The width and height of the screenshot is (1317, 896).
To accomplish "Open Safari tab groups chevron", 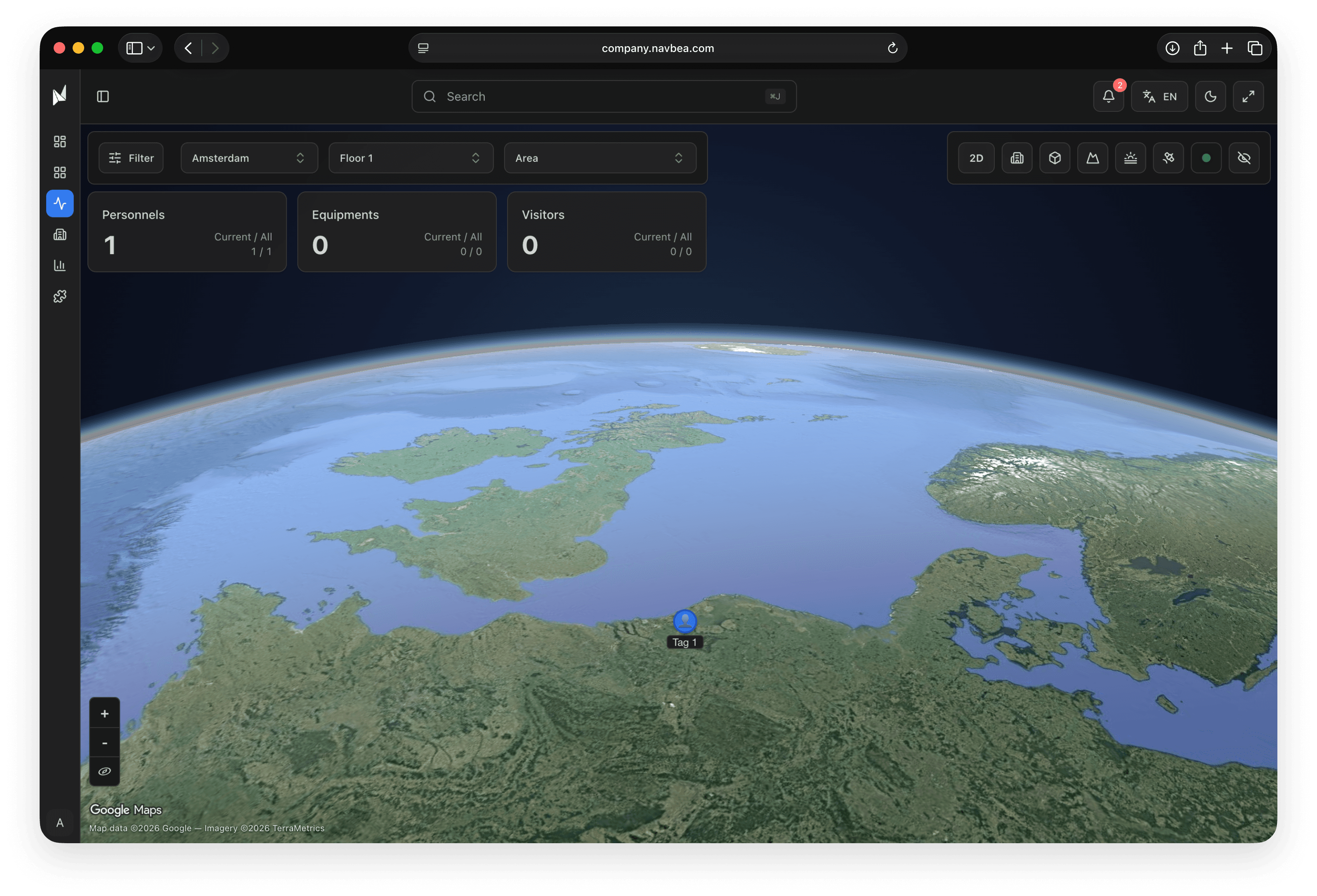I will [x=151, y=48].
